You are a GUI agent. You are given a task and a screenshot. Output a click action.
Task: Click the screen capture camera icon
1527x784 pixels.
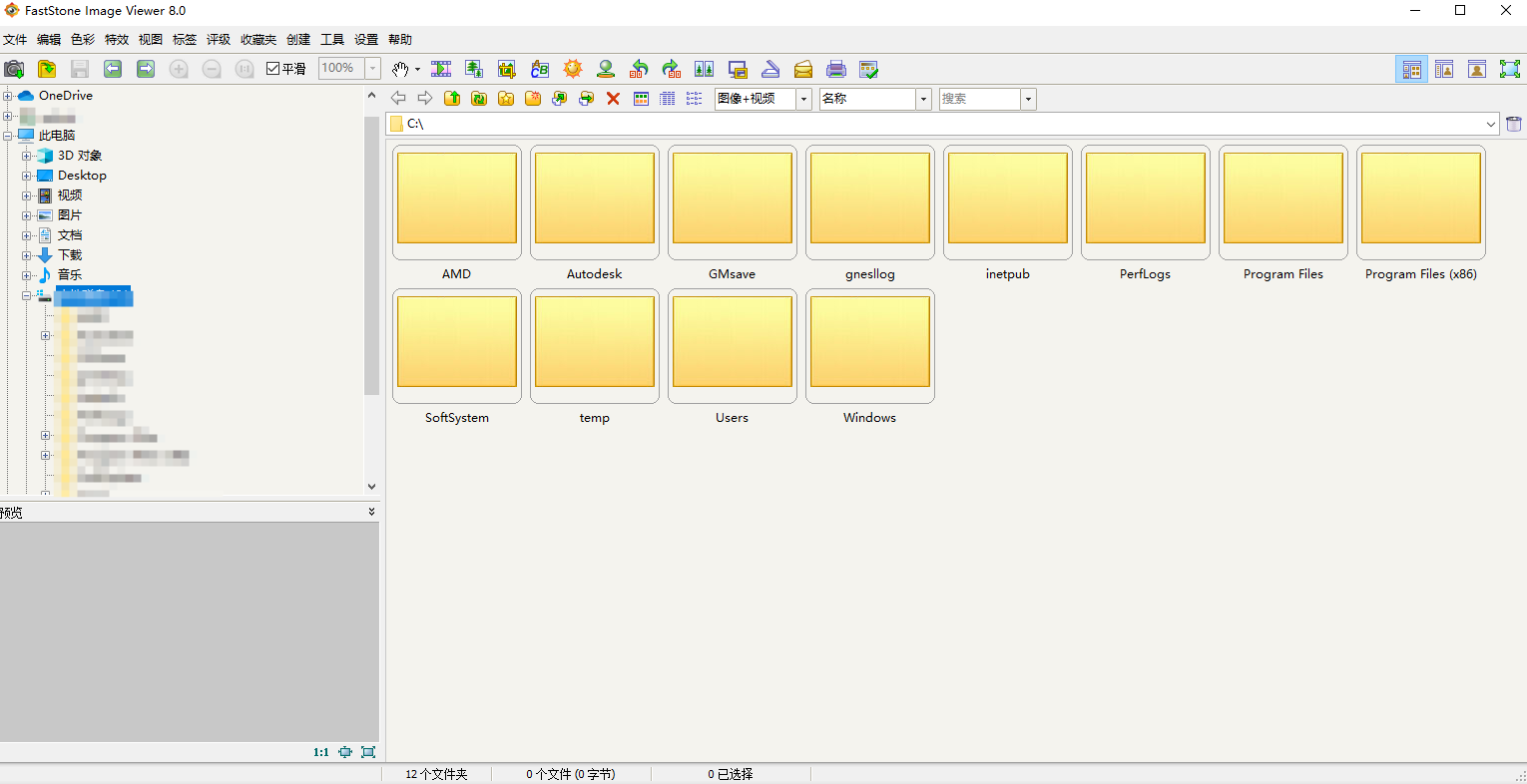point(14,69)
